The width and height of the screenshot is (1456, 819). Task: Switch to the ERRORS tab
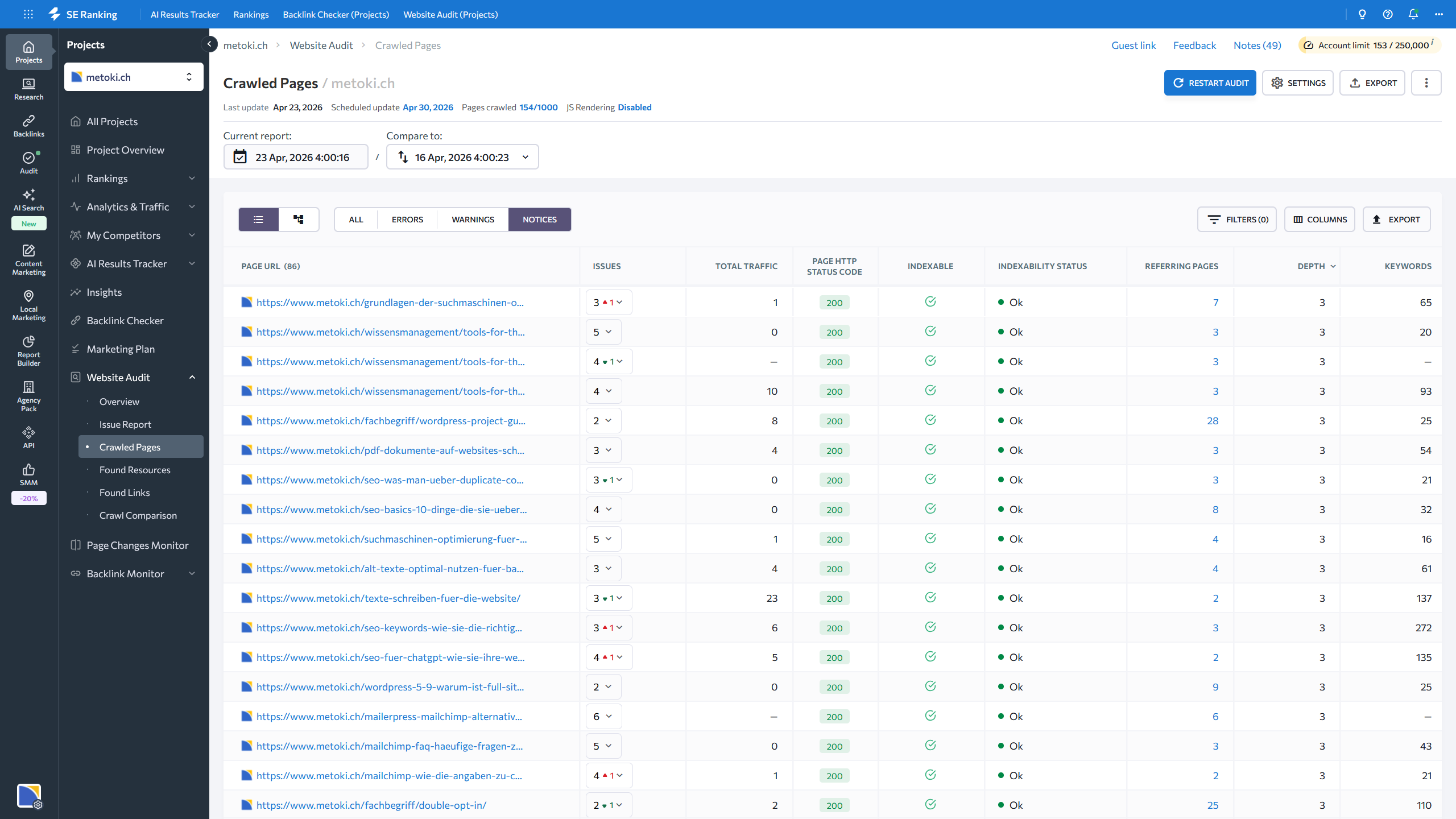pyautogui.click(x=407, y=219)
